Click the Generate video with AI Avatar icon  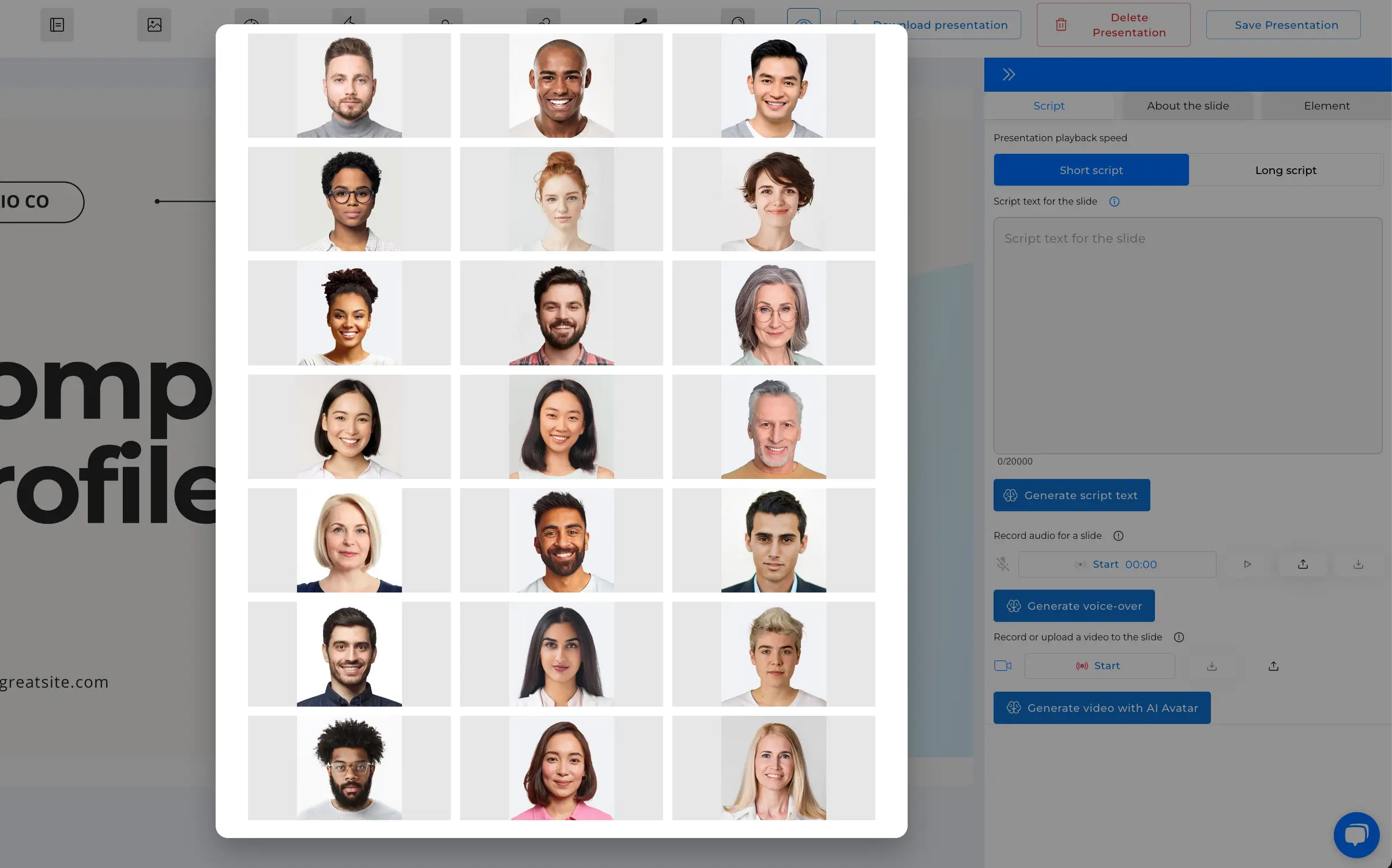[1013, 707]
